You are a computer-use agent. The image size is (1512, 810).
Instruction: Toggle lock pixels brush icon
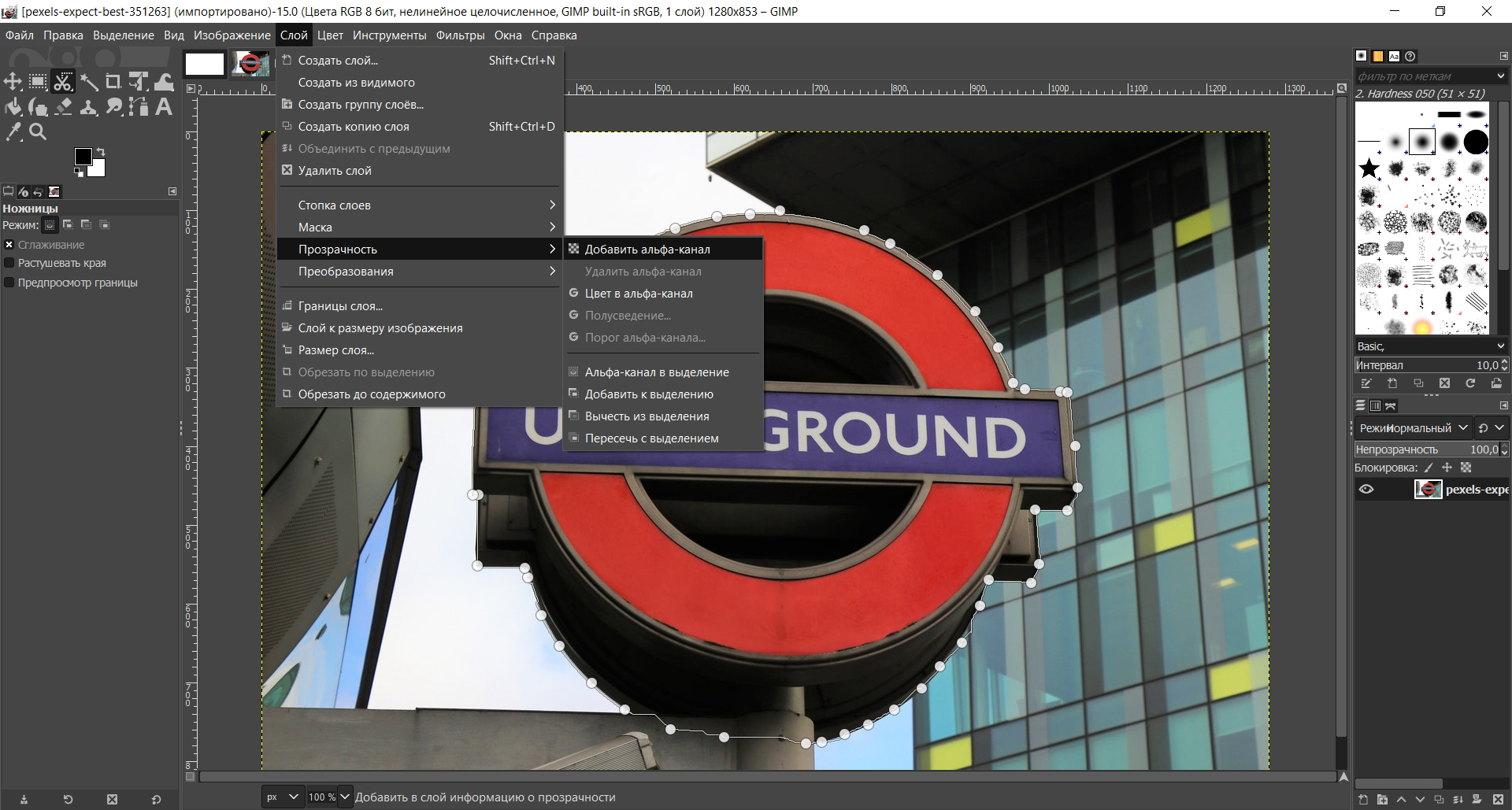tap(1429, 468)
